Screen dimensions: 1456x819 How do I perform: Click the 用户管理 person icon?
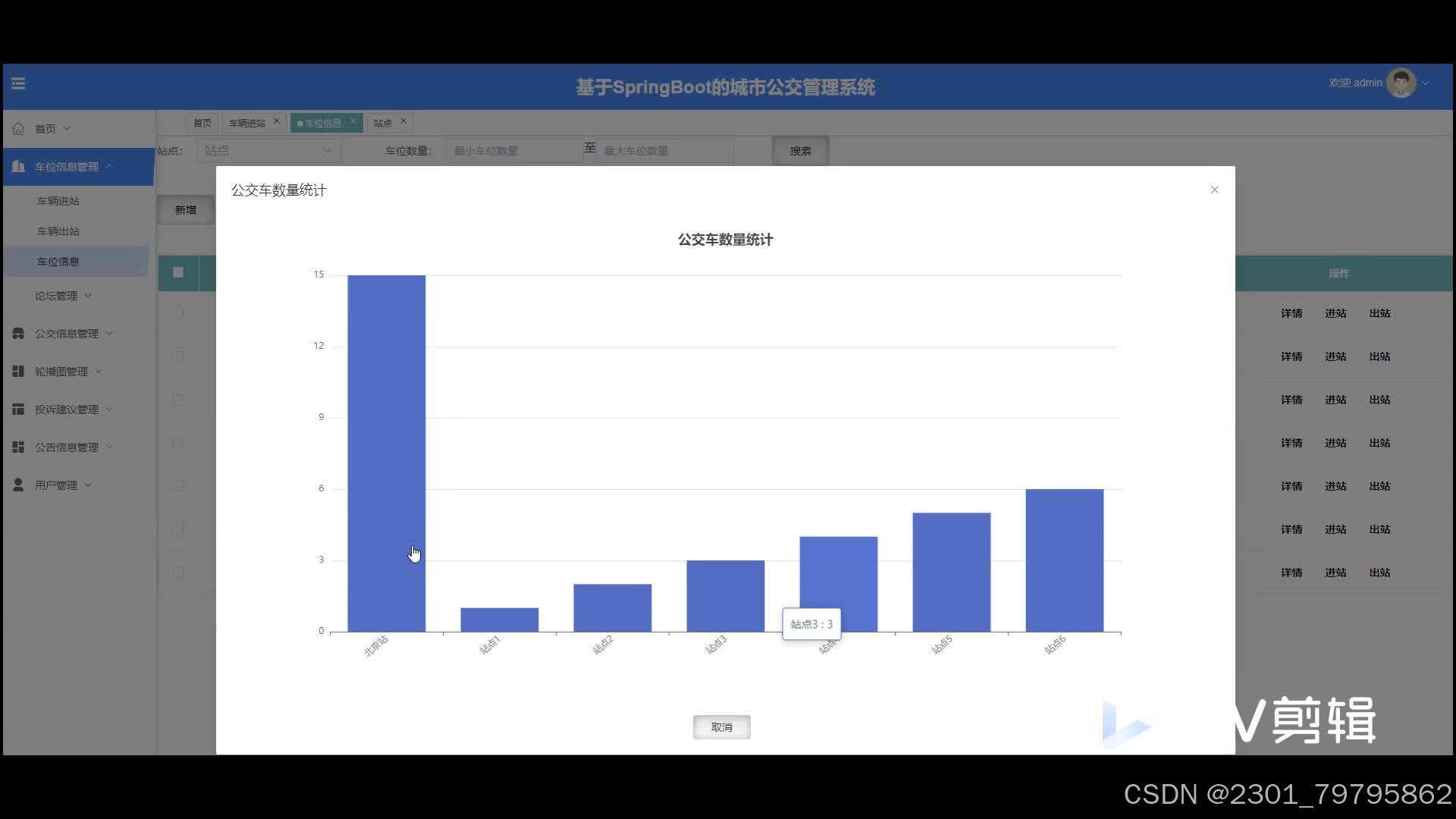18,485
